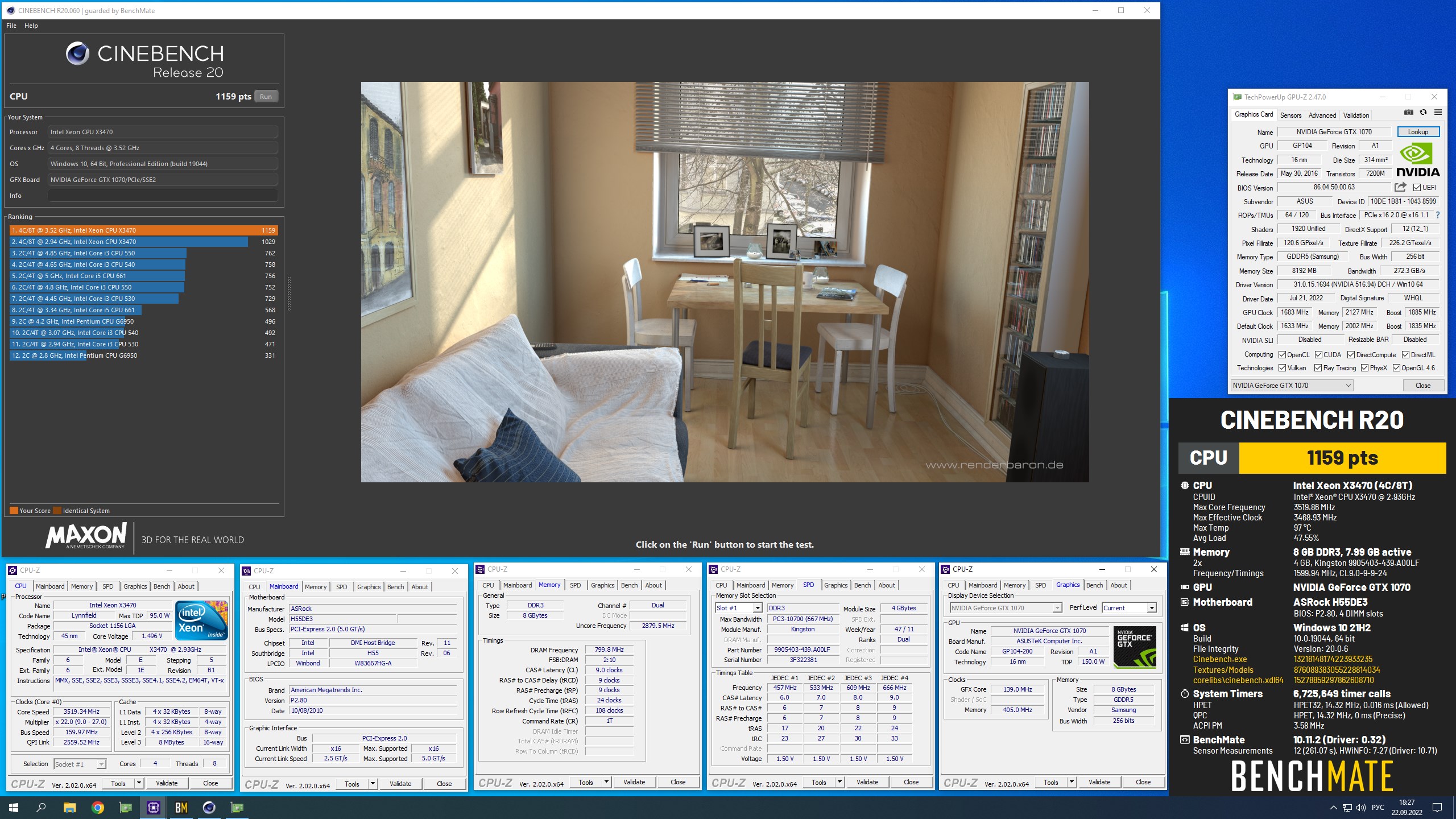Click the Info text field in Cinebench
The image size is (1456, 819).
click(x=163, y=196)
